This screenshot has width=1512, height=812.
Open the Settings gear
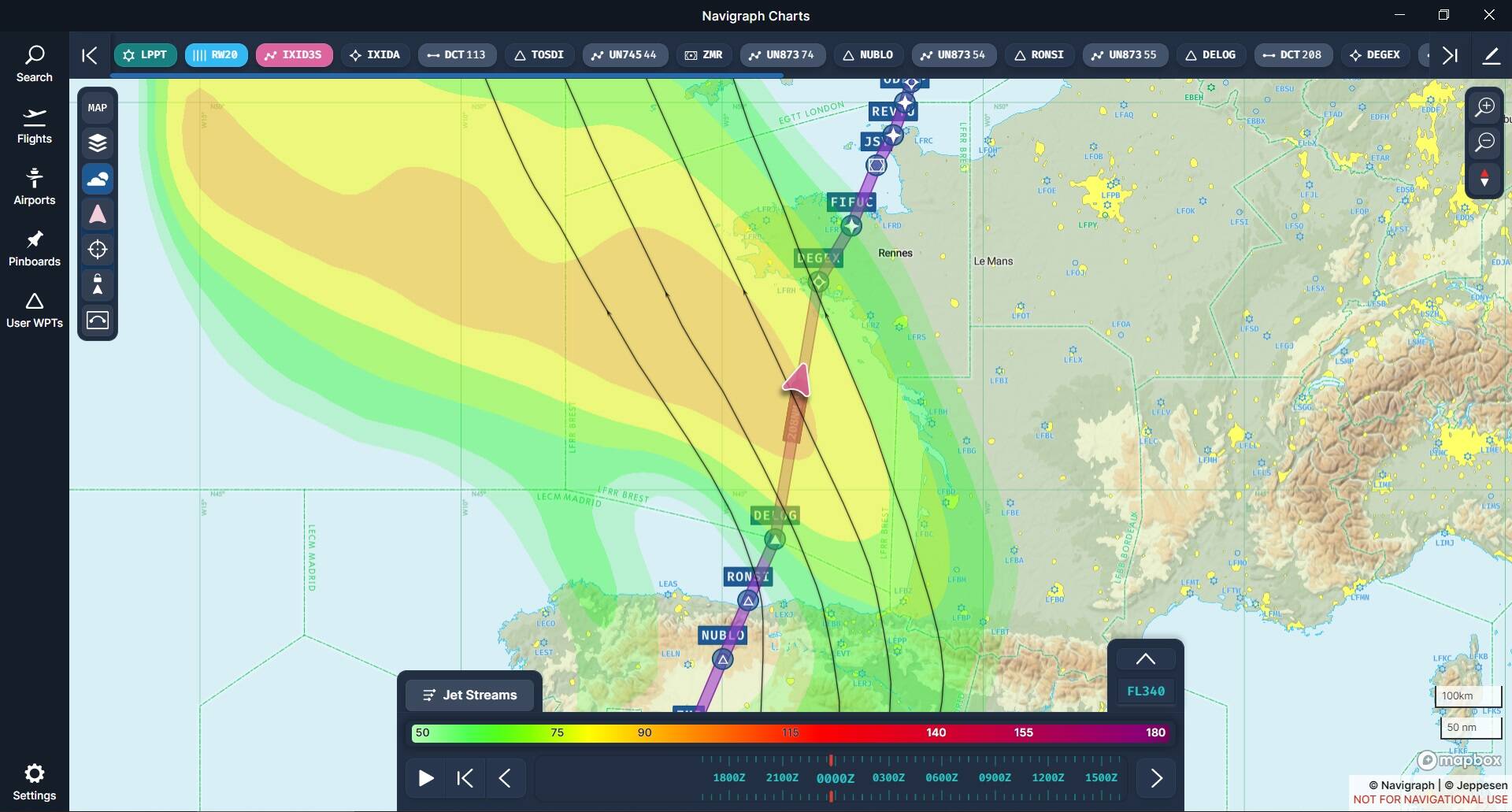point(35,782)
